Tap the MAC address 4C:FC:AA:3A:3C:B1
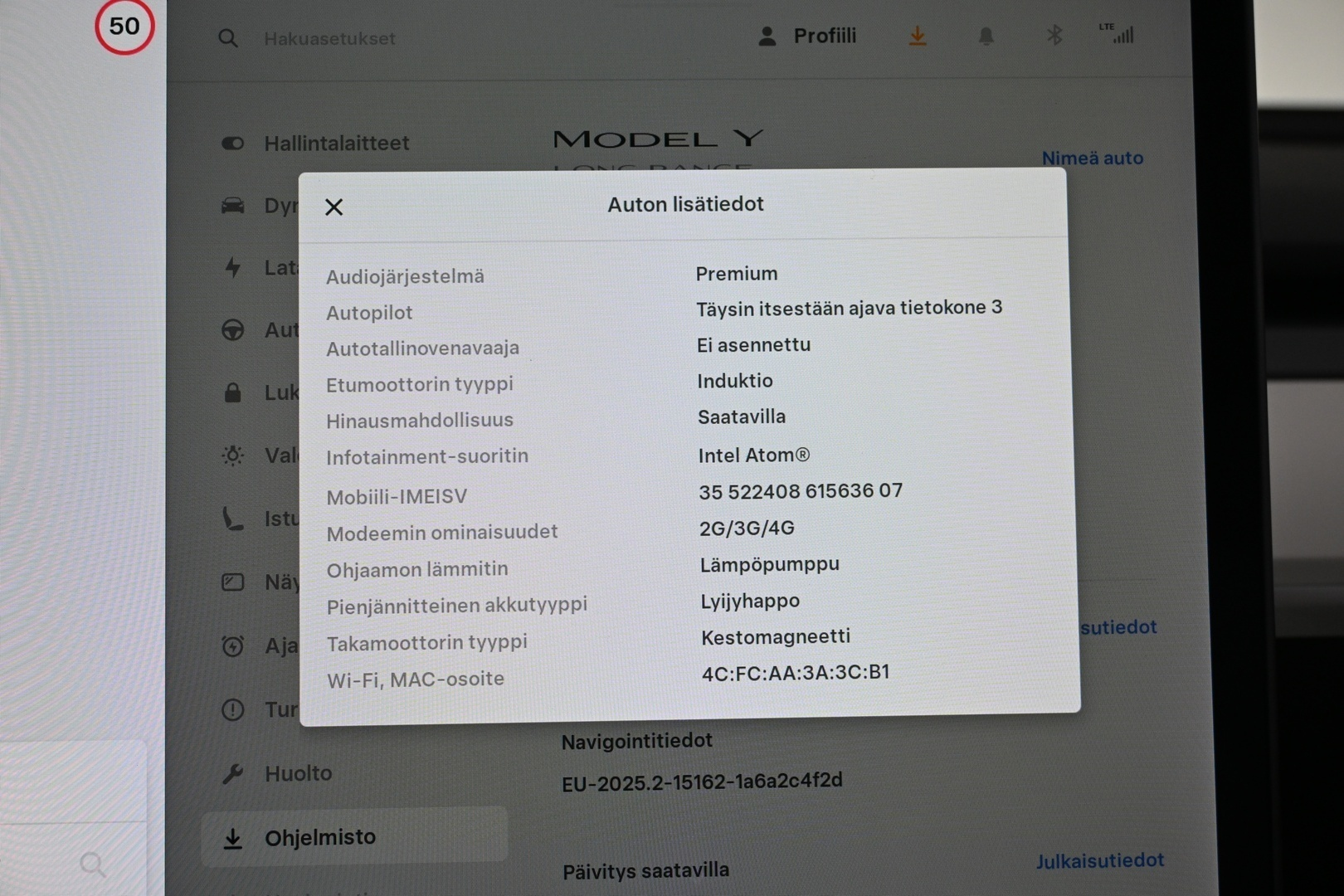The height and width of the screenshot is (896, 1344). coord(796,673)
